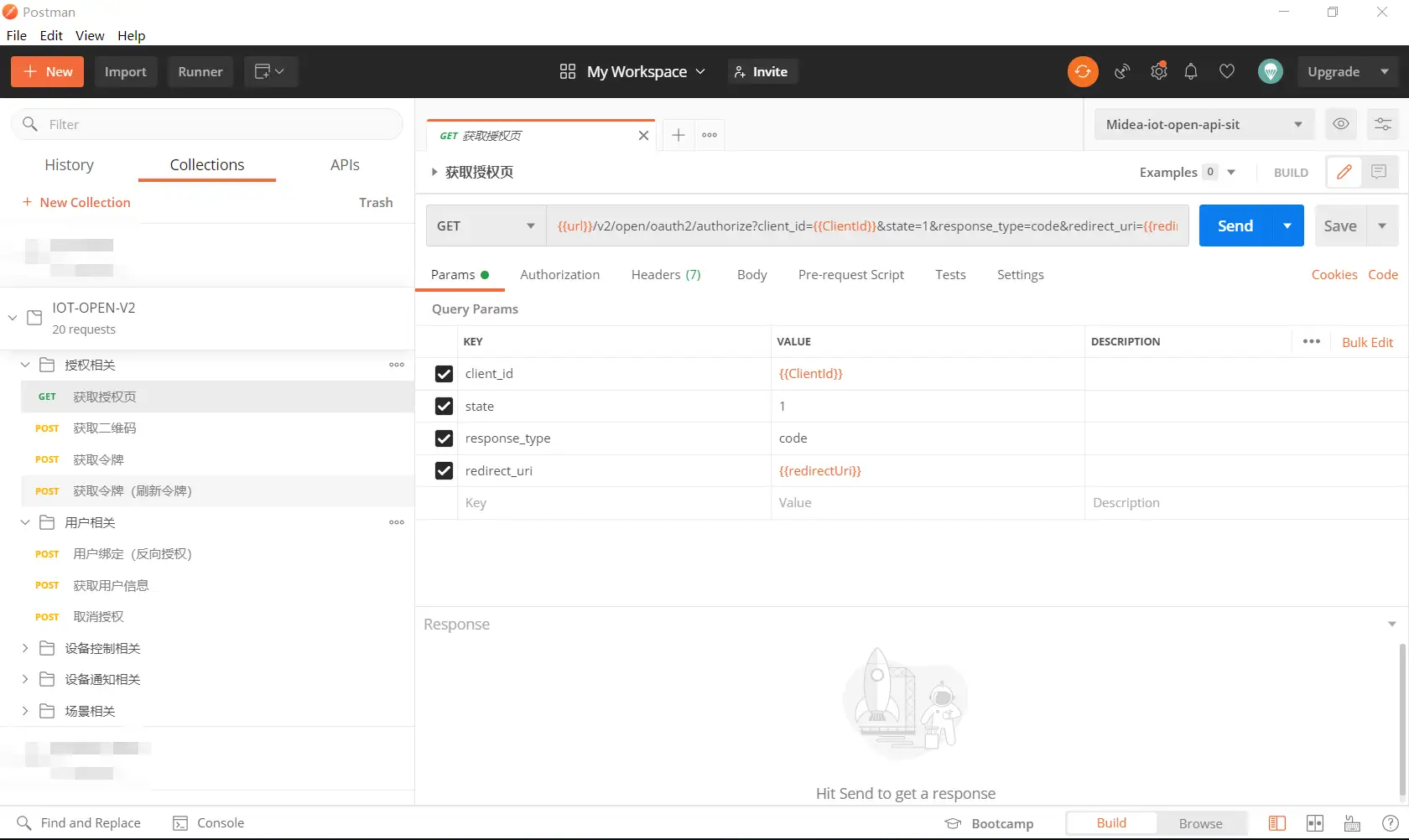Click the blue Send button
The height and width of the screenshot is (840, 1409).
click(1235, 226)
